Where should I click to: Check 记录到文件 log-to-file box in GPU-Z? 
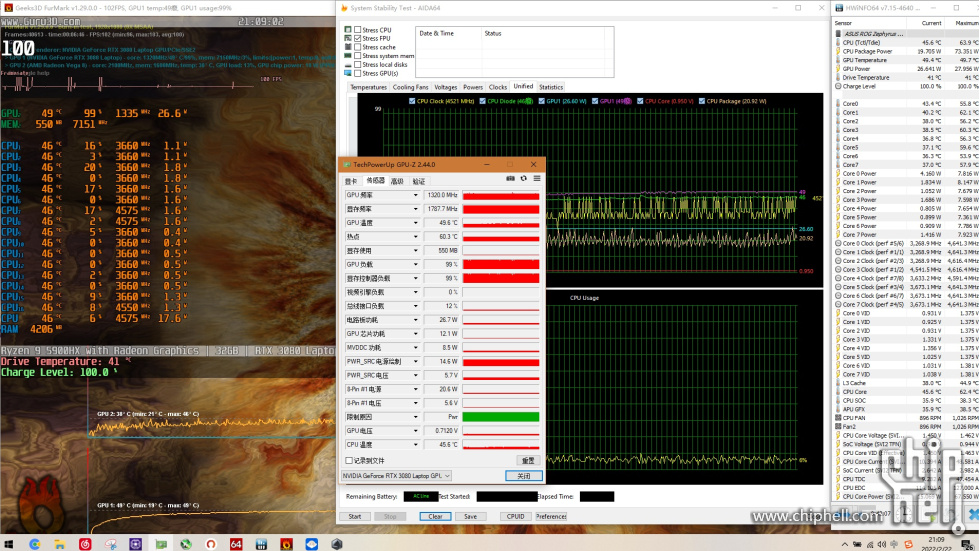pyautogui.click(x=349, y=461)
